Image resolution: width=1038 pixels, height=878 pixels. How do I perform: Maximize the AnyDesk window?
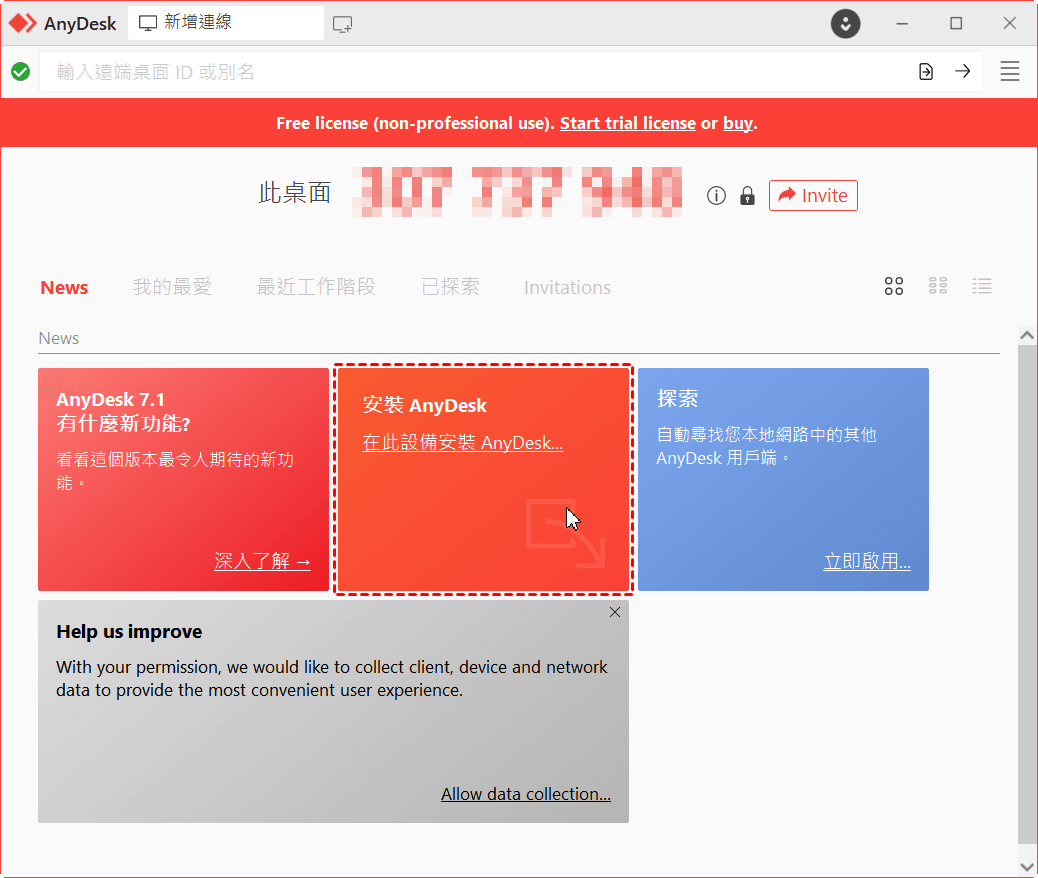956,24
